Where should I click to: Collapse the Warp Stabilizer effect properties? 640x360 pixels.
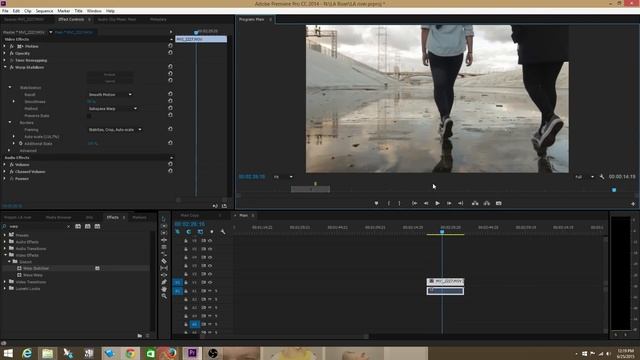(5, 67)
